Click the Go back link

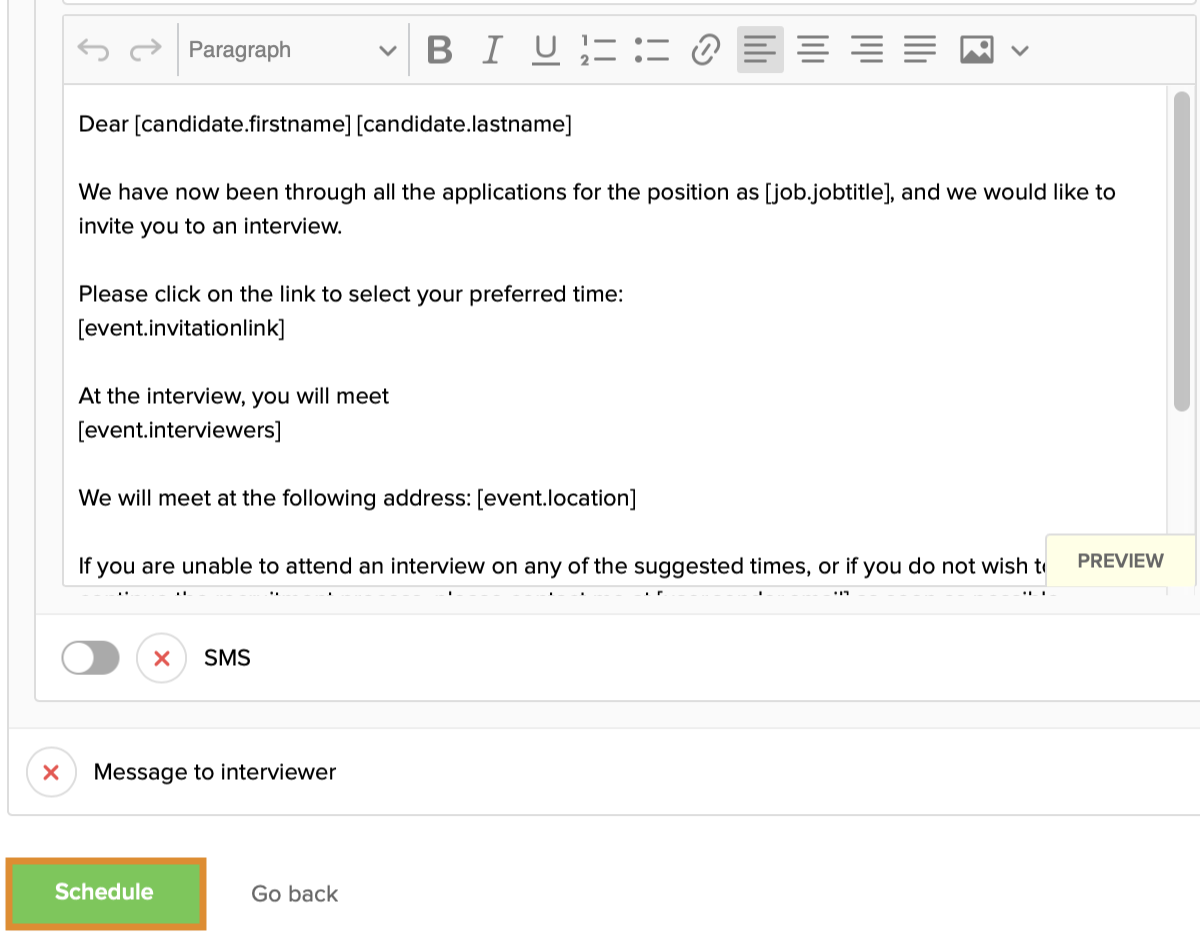pos(294,894)
